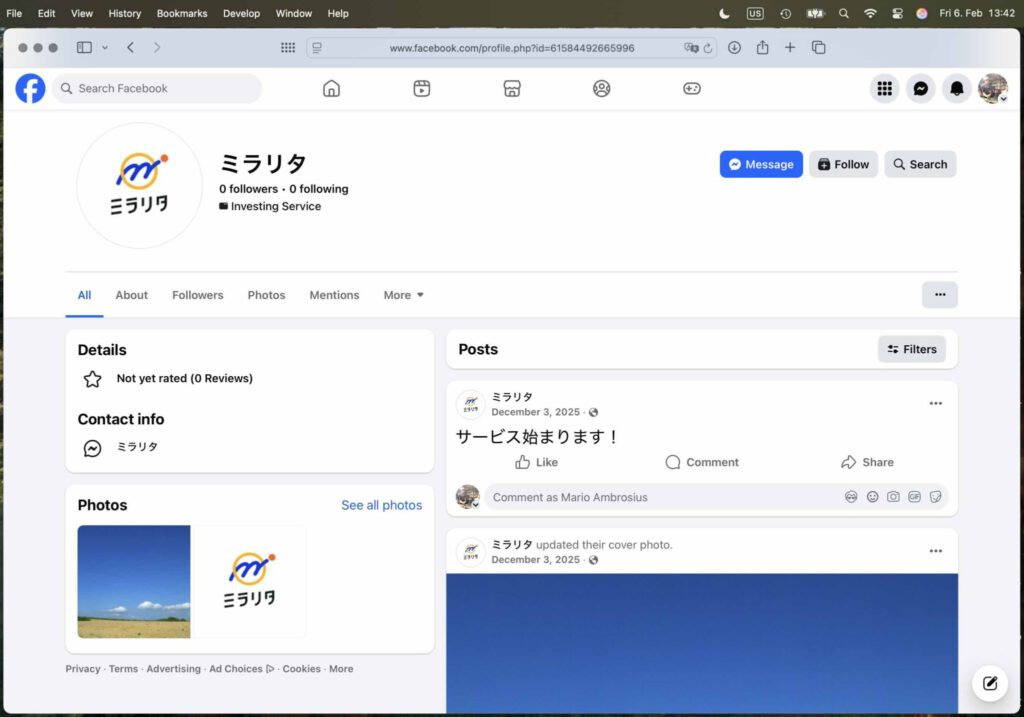
Task: Open the Bookmarks menu in menu bar
Action: coord(182,13)
